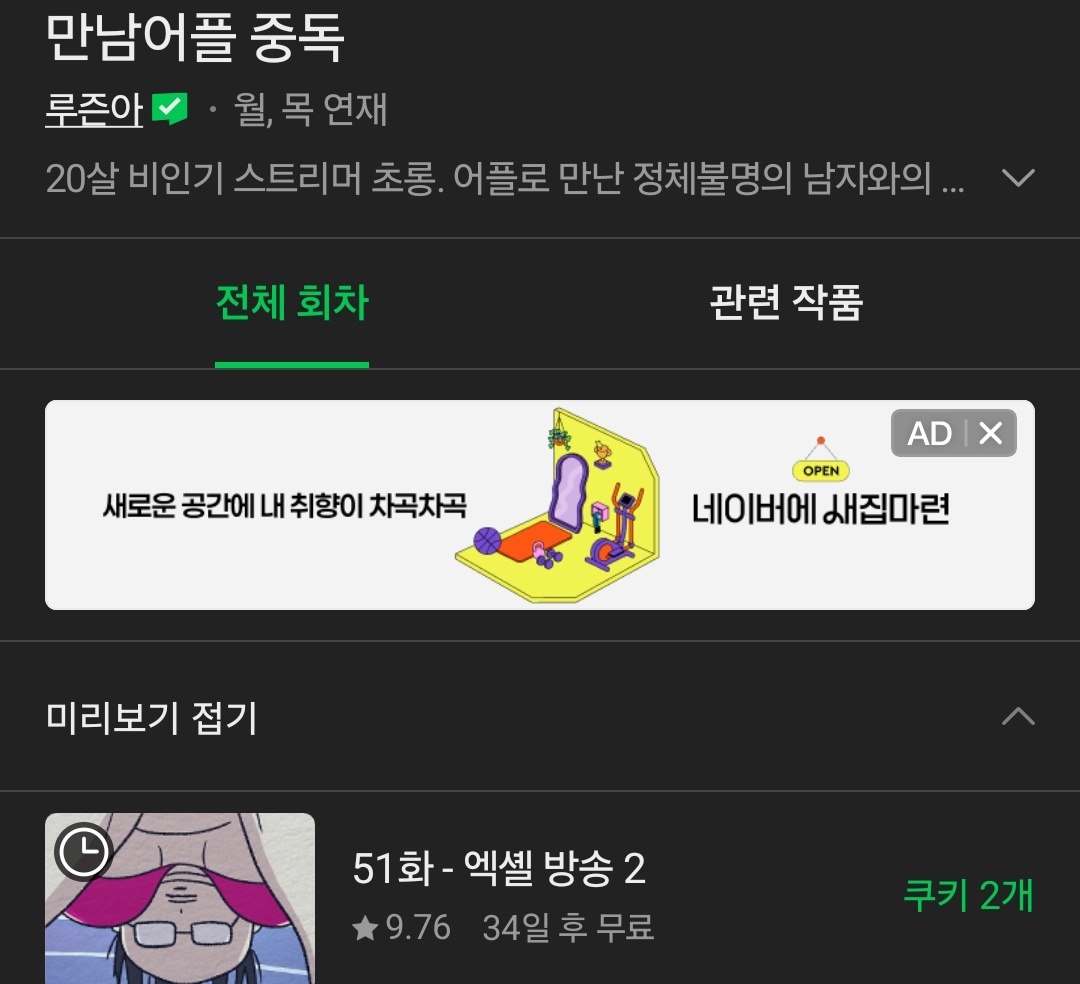Switch to the 관련 작품 tab
Viewport: 1080px width, 984px height.
(786, 303)
